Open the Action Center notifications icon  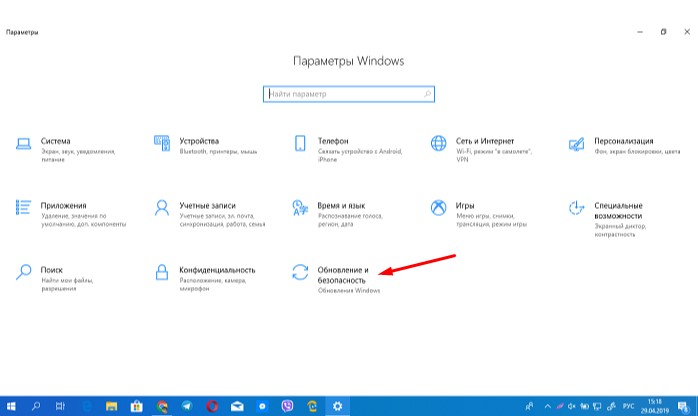pos(683,406)
